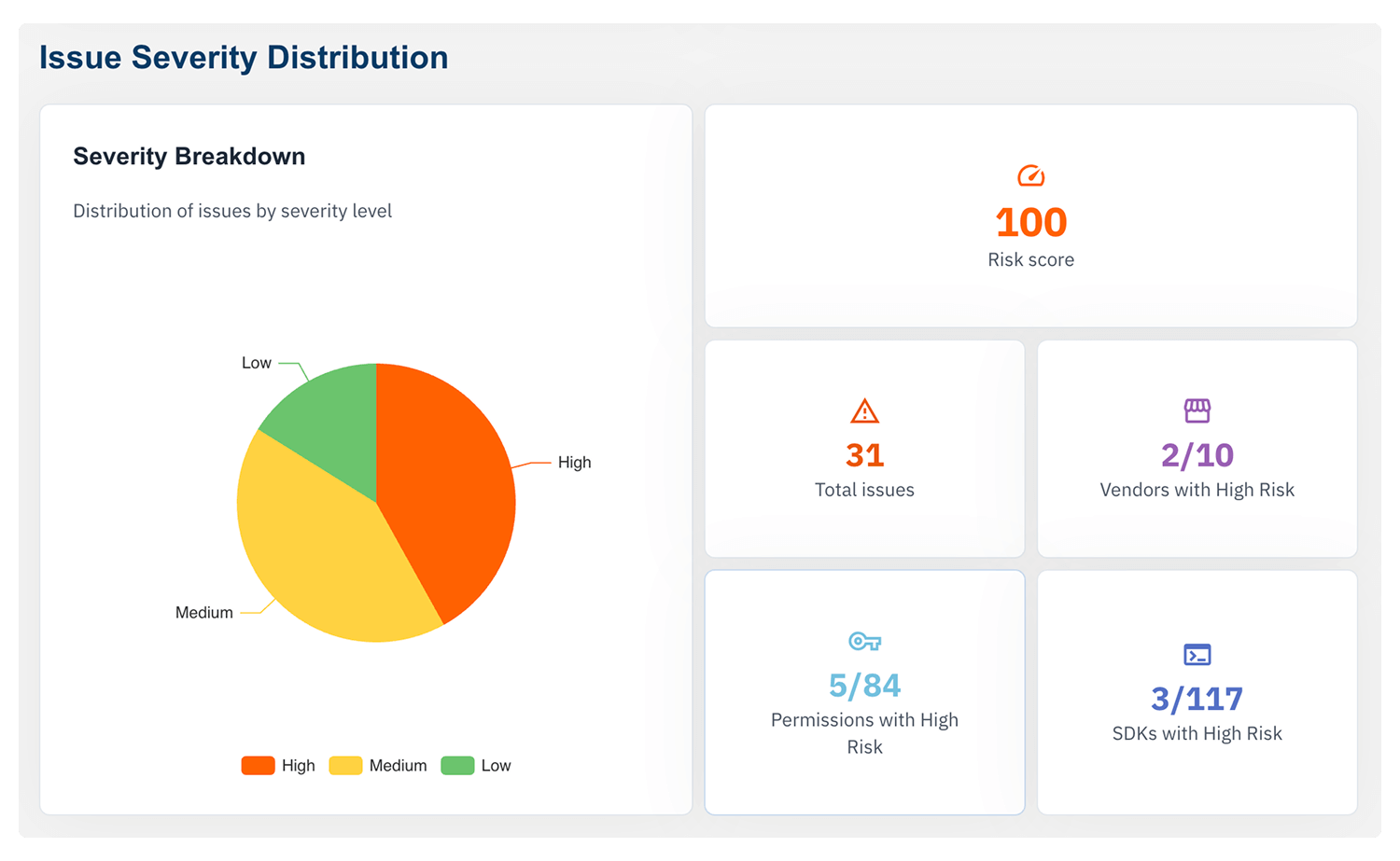Viewport: 1400px width, 861px height.
Task: Click the 5/84 Permissions with High Risk value
Action: tap(864, 686)
